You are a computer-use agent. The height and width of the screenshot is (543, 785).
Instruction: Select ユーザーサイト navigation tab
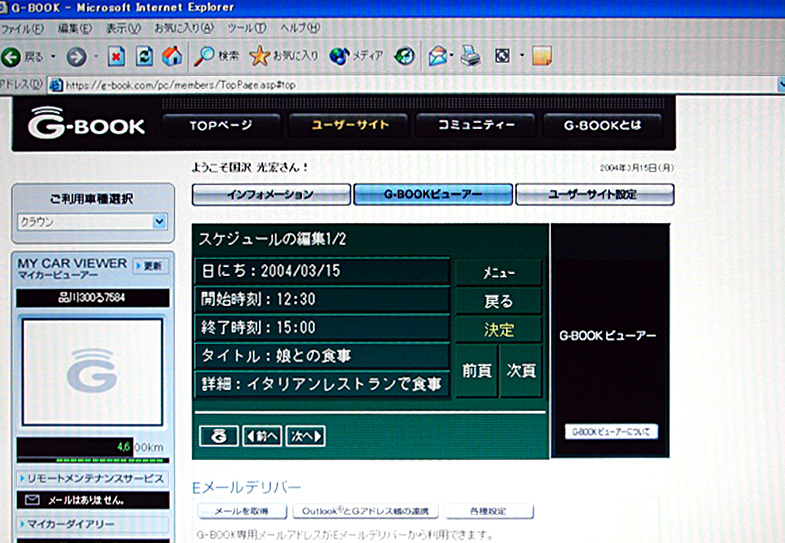point(350,125)
